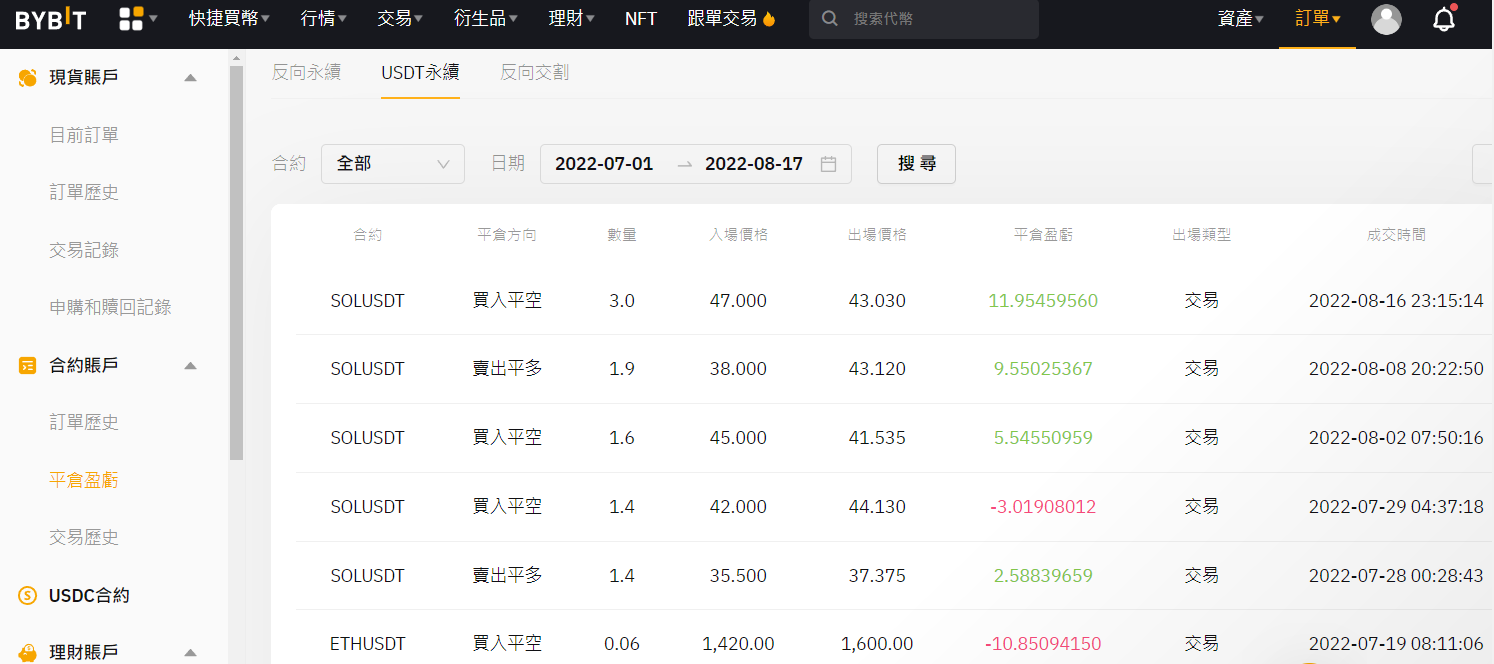Open the apps grid menu icon

click(130, 18)
